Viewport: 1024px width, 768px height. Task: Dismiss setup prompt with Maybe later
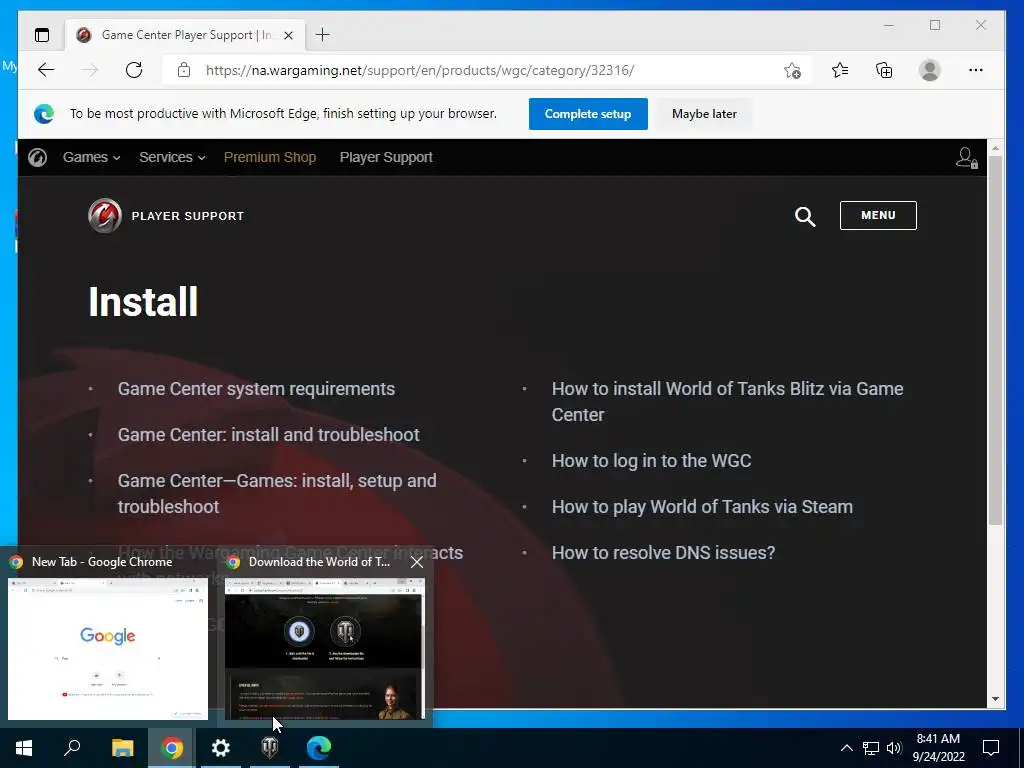704,114
